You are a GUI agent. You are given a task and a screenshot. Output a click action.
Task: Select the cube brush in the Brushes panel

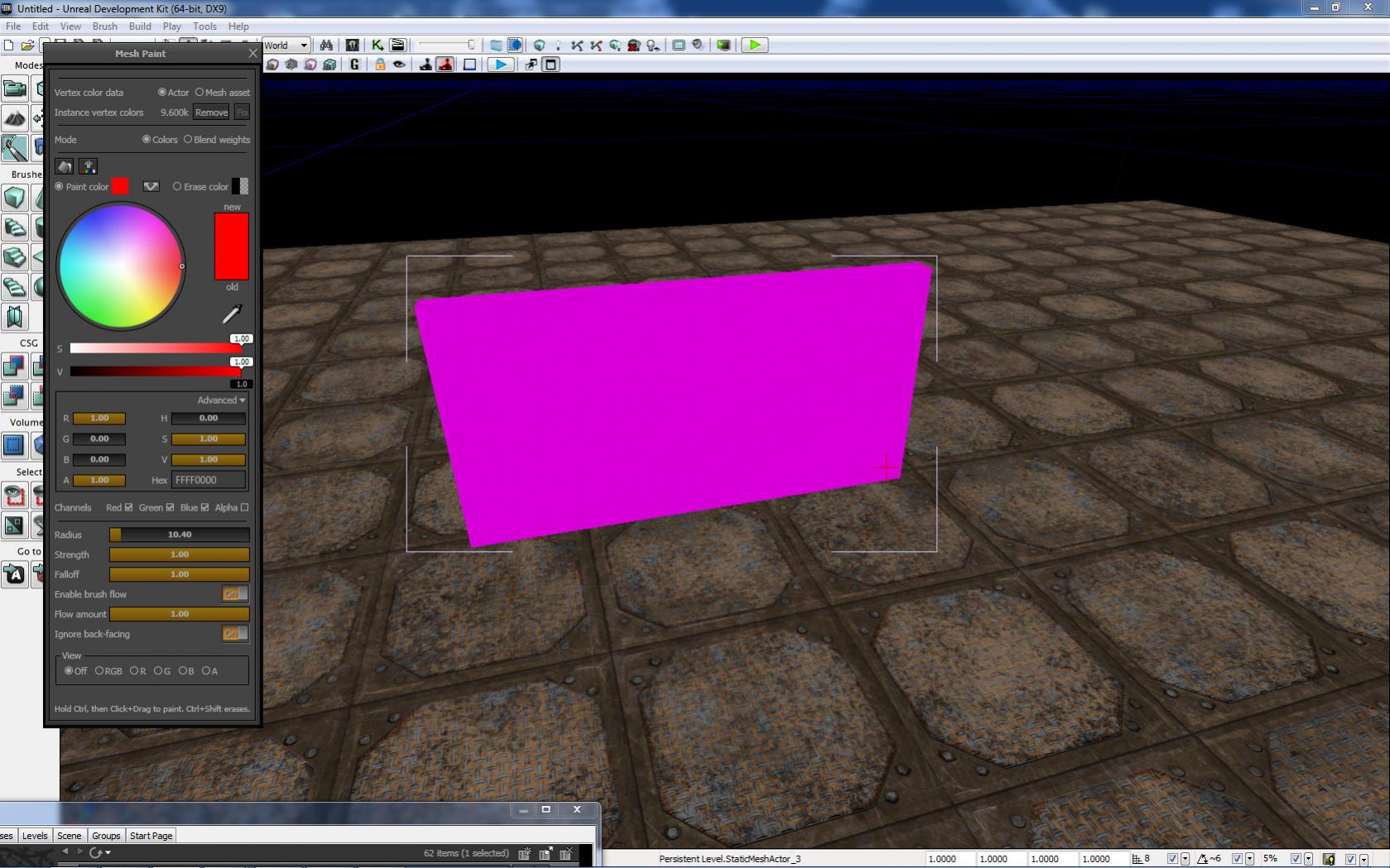click(x=14, y=198)
